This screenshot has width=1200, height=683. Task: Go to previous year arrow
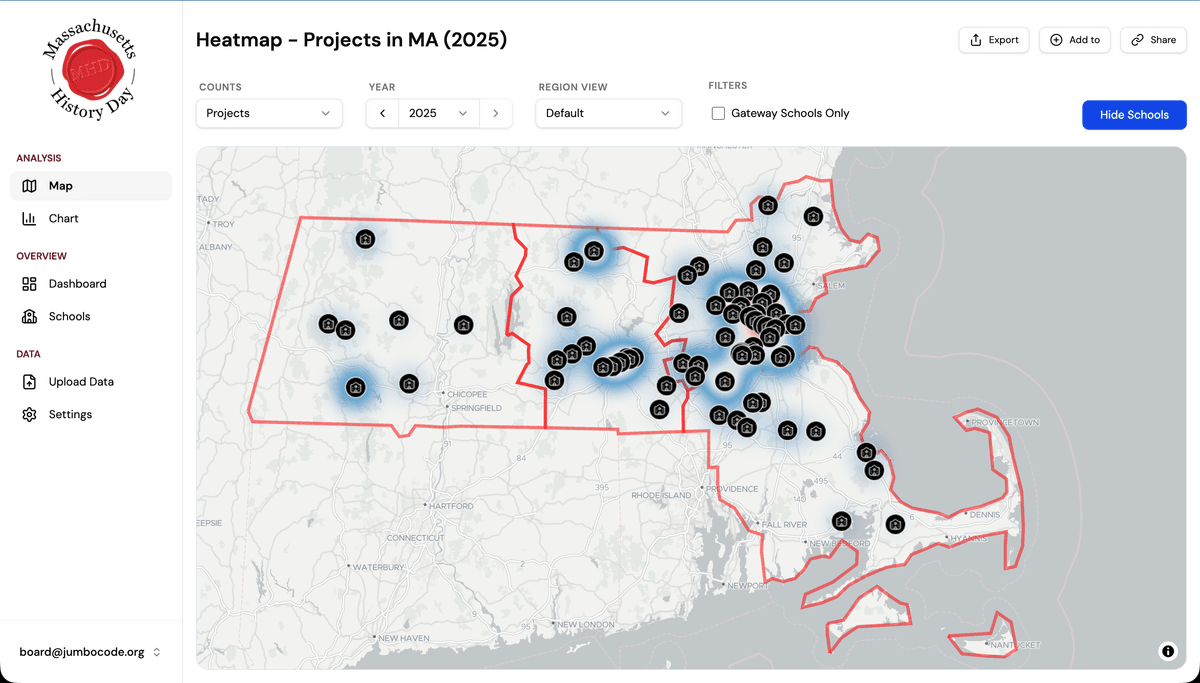(382, 113)
